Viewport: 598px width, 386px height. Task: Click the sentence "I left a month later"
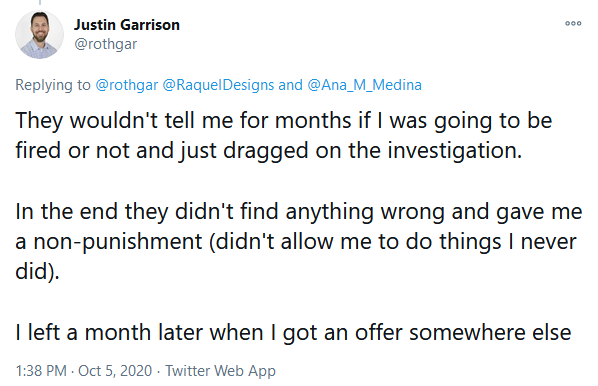tap(293, 333)
